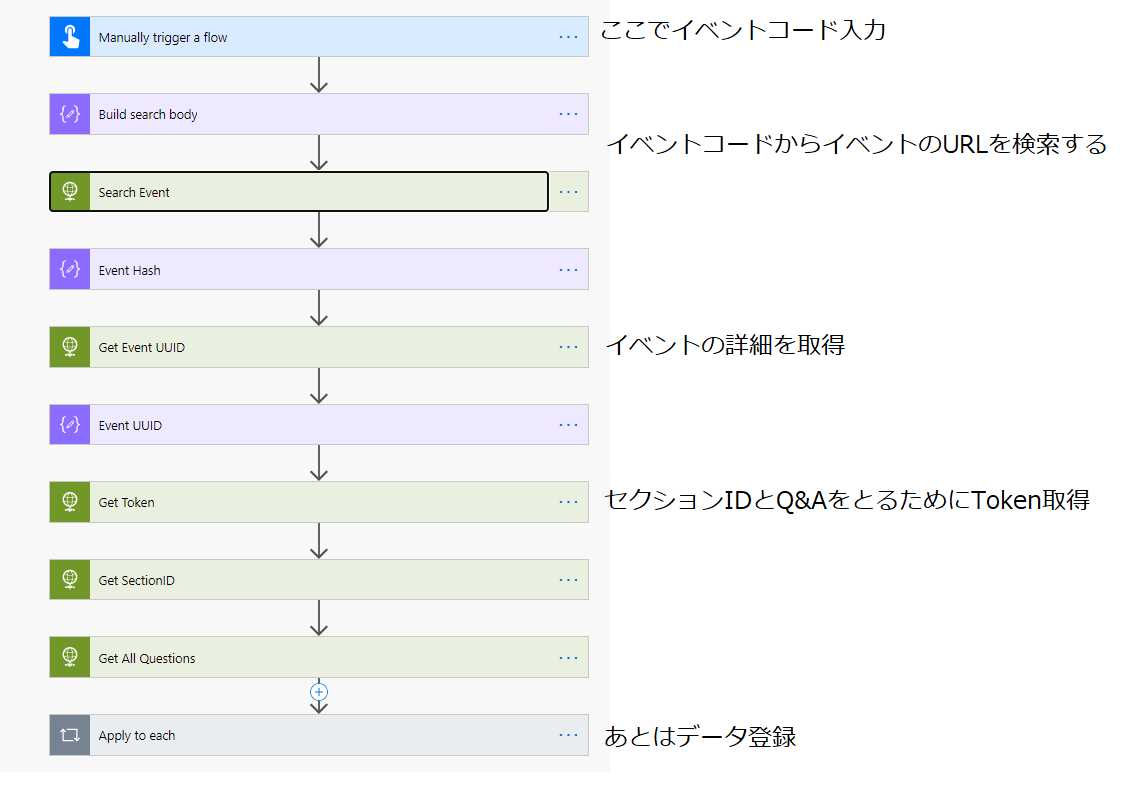Click the annotation 'ここでイベントコード入力'
Screen dimensions: 1126x786
pyautogui.click(x=743, y=30)
